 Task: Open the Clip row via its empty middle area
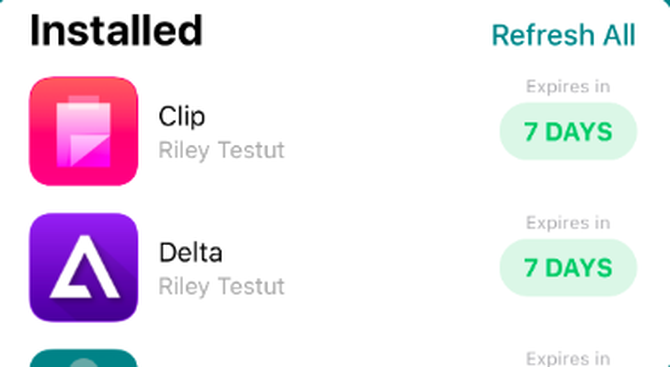click(385, 132)
